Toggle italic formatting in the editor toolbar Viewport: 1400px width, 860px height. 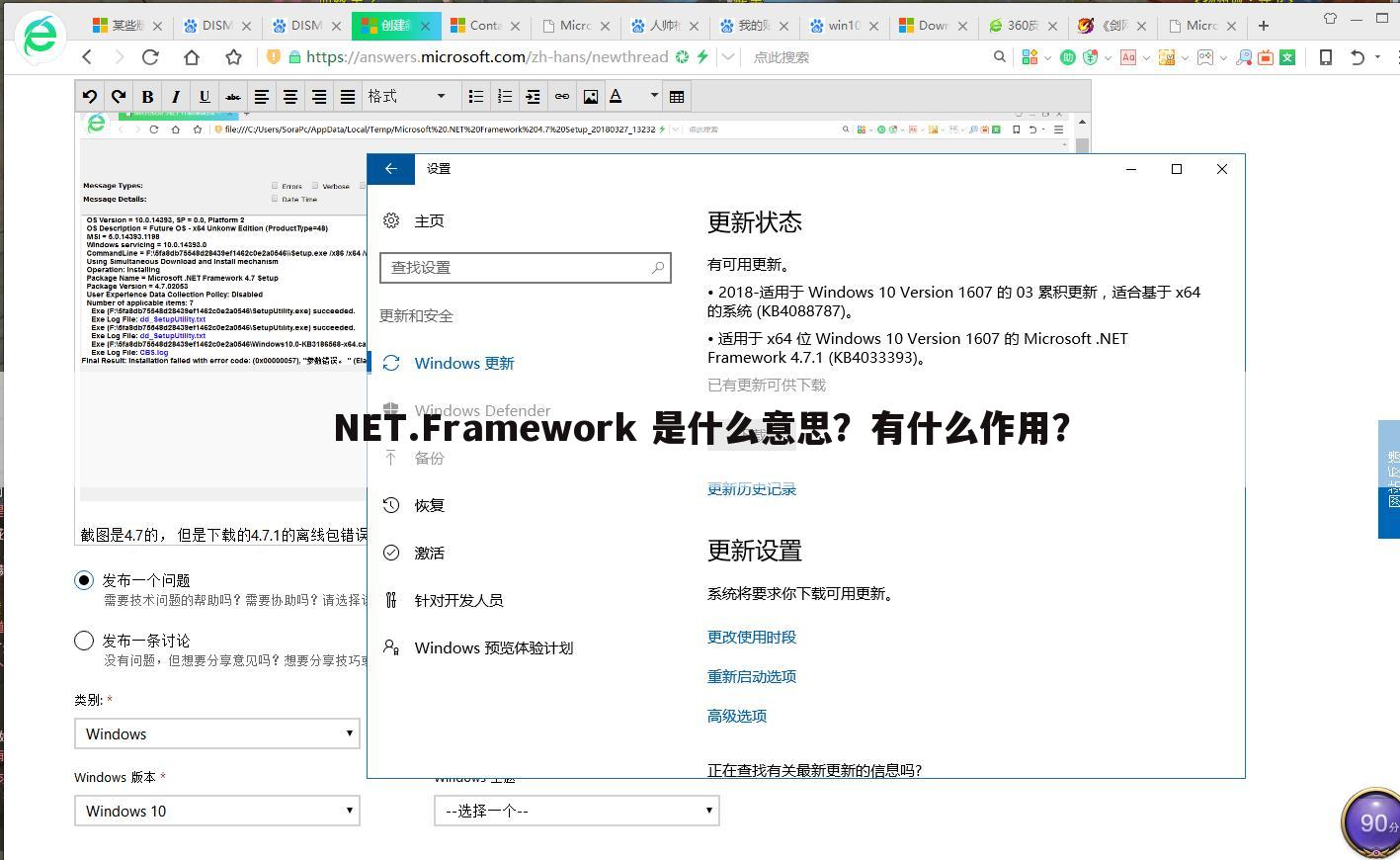pyautogui.click(x=176, y=96)
